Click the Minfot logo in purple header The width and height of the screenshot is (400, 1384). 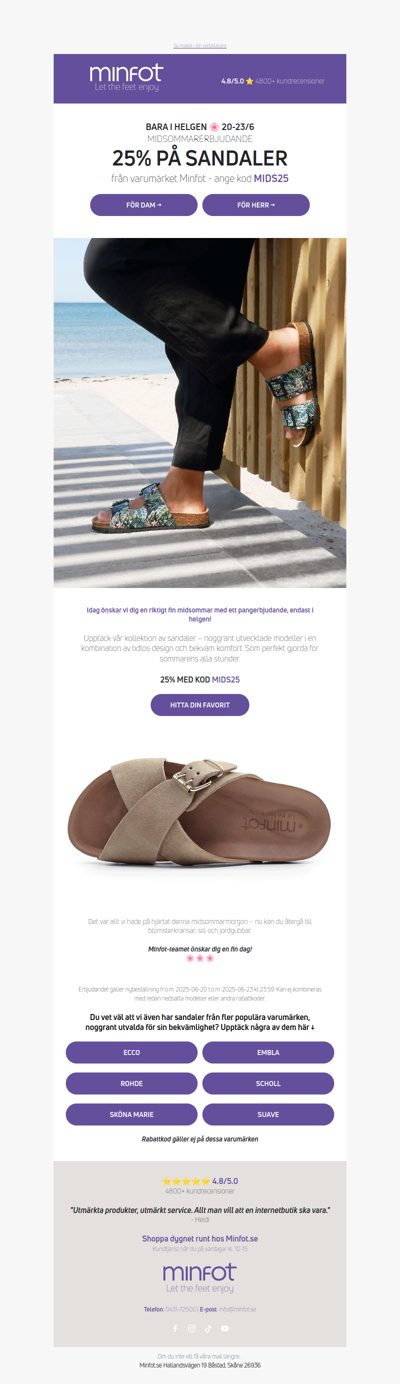click(x=125, y=78)
